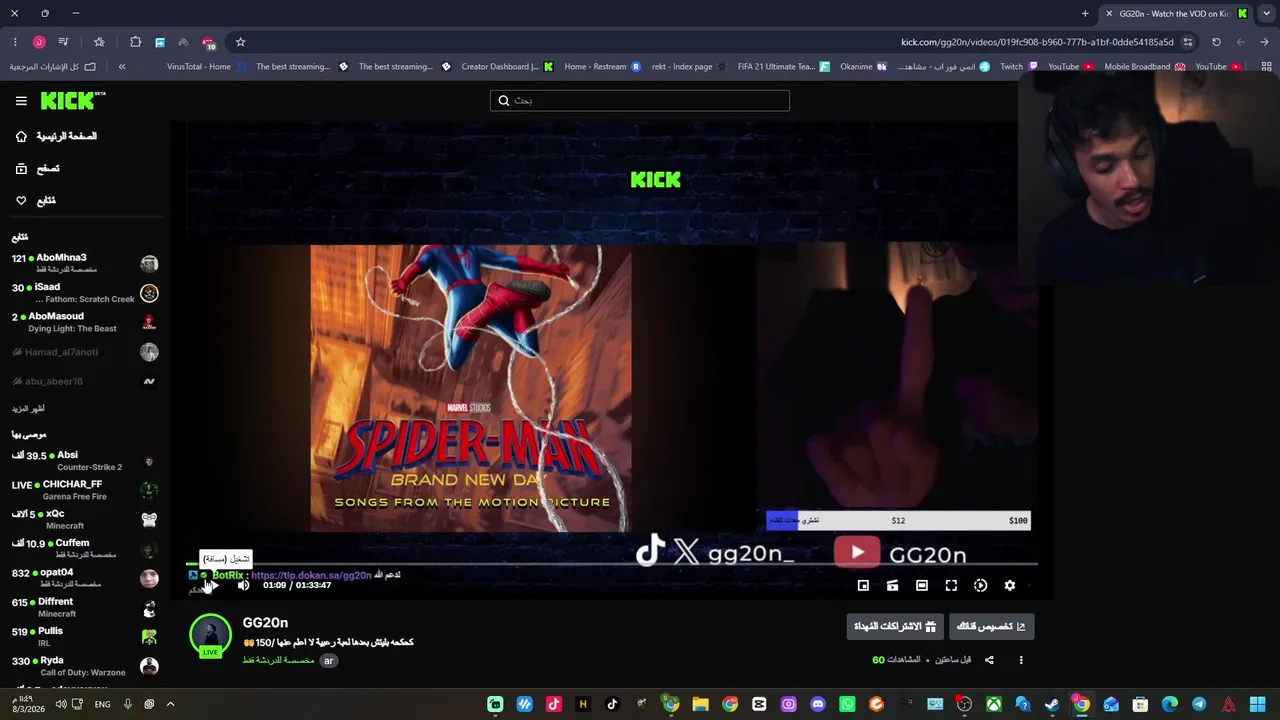
Task: Open a new browser tab
Action: pyautogui.click(x=1085, y=14)
